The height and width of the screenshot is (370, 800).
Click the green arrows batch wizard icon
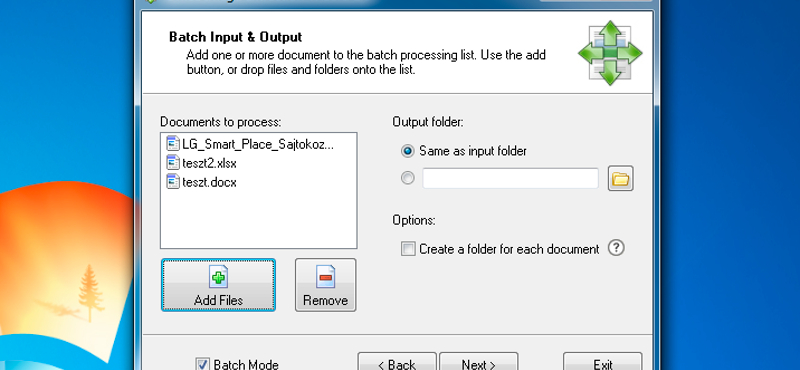tap(610, 53)
